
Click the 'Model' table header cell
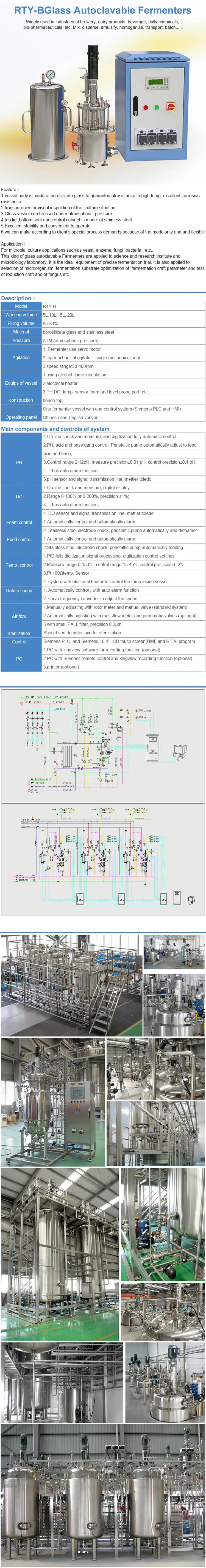click(x=21, y=306)
